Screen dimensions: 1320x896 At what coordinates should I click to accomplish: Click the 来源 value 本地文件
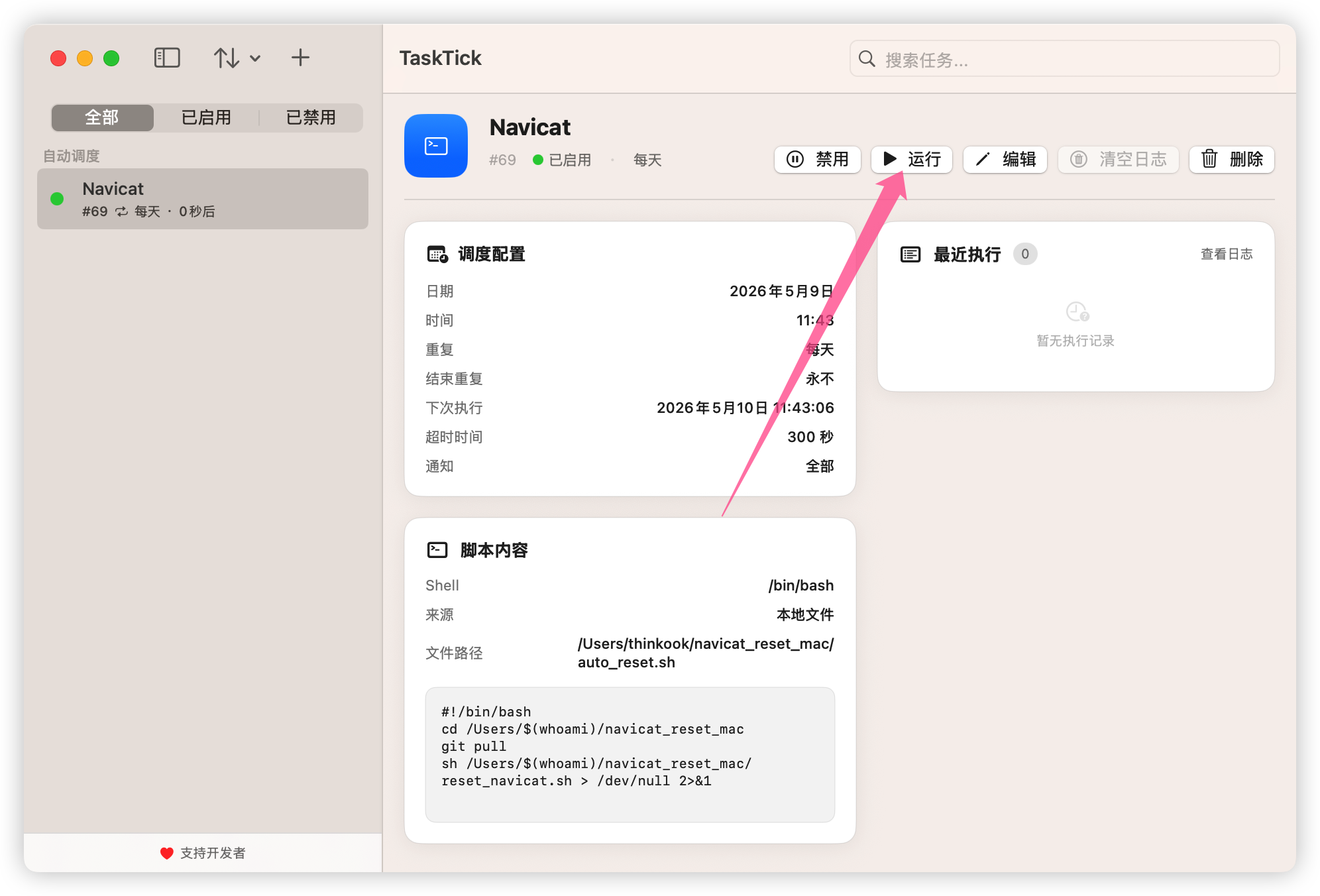tap(805, 614)
